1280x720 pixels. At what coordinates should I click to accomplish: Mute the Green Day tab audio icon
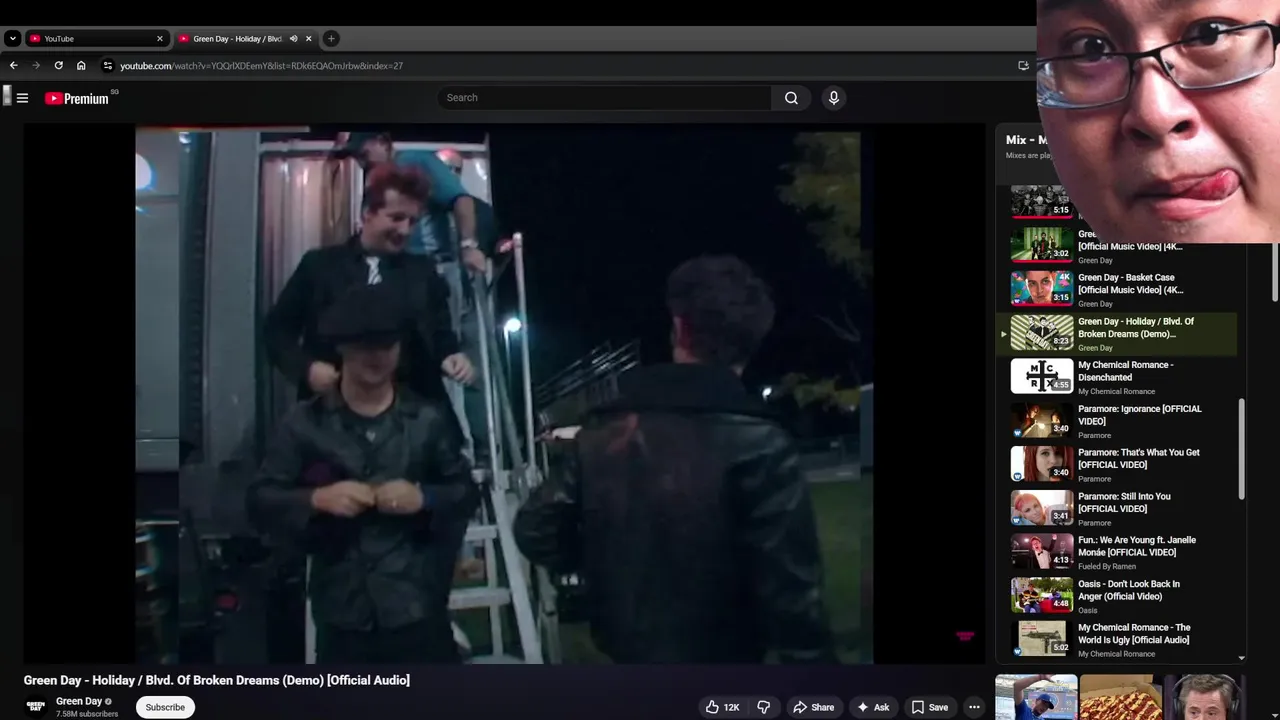point(293,39)
